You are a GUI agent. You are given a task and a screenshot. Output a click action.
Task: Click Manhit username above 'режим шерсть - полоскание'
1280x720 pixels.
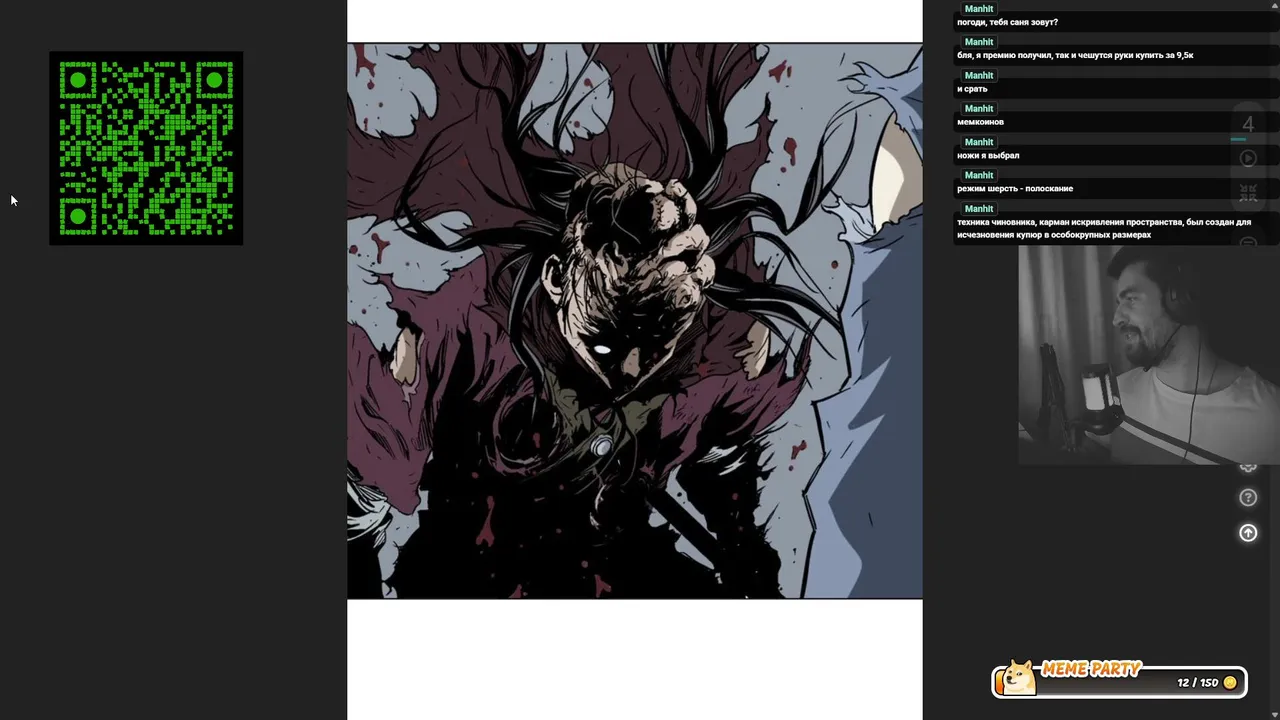pyautogui.click(x=979, y=175)
